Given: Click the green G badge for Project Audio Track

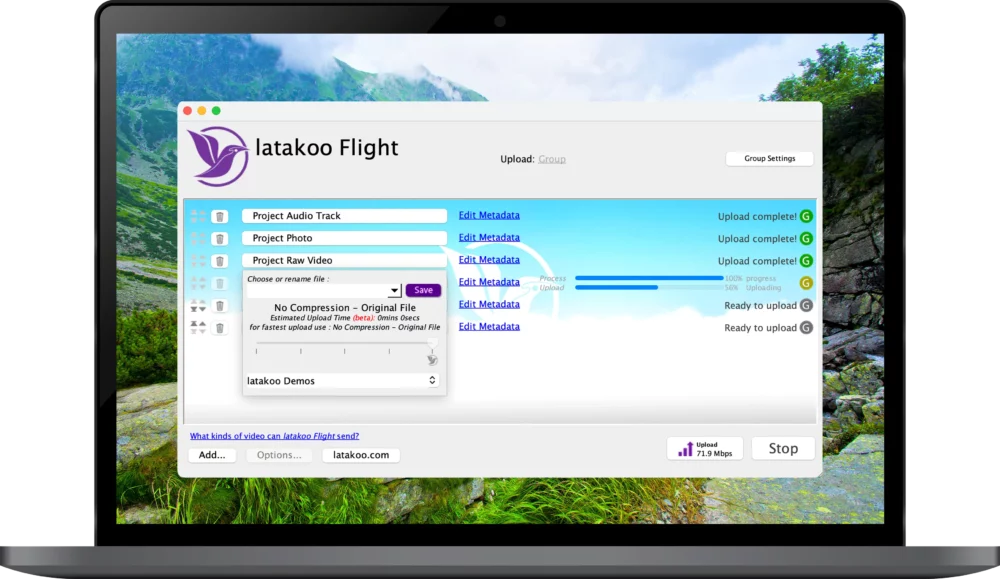Looking at the screenshot, I should click(x=806, y=216).
